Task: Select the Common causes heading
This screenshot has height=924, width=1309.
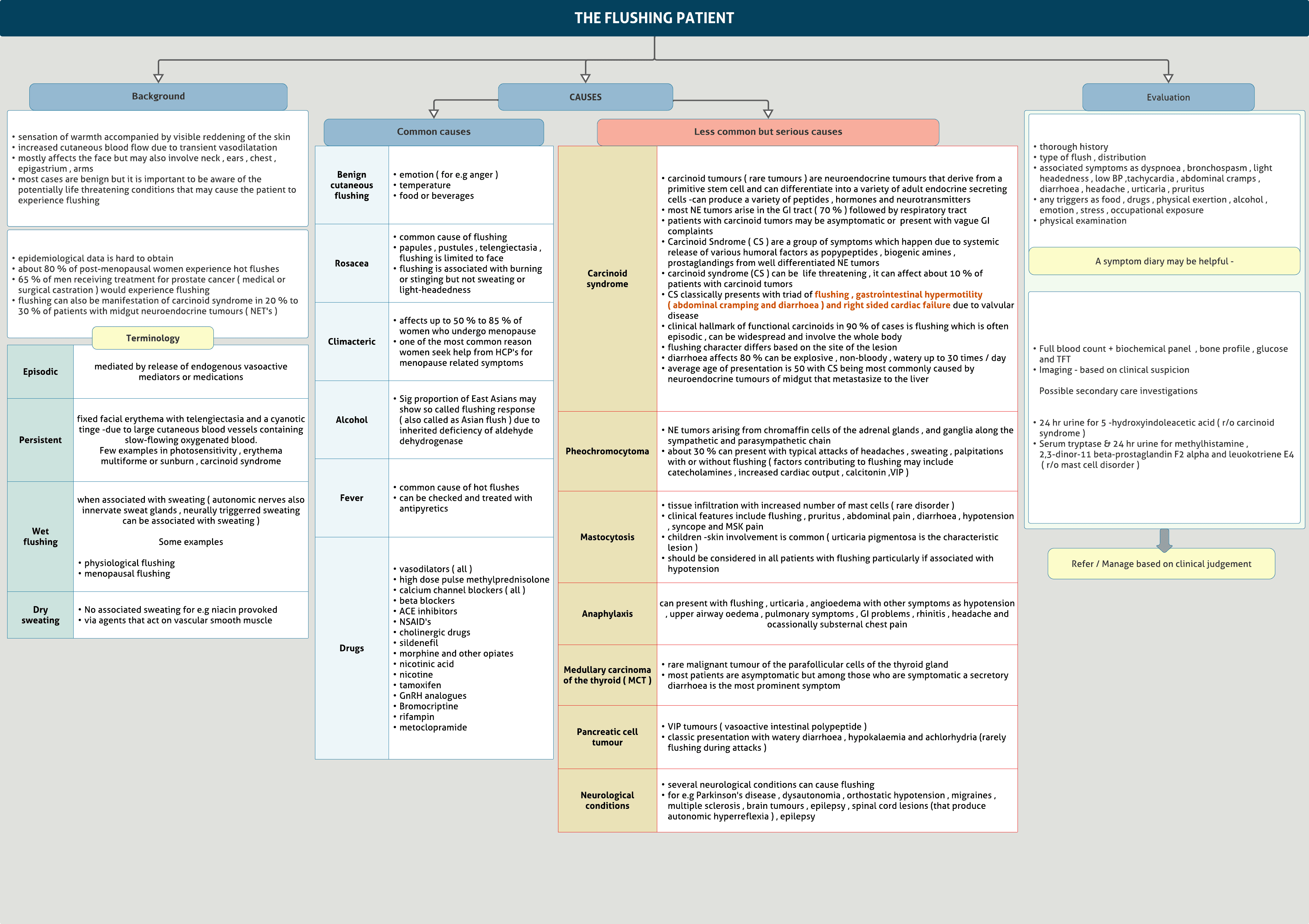Action: (433, 132)
